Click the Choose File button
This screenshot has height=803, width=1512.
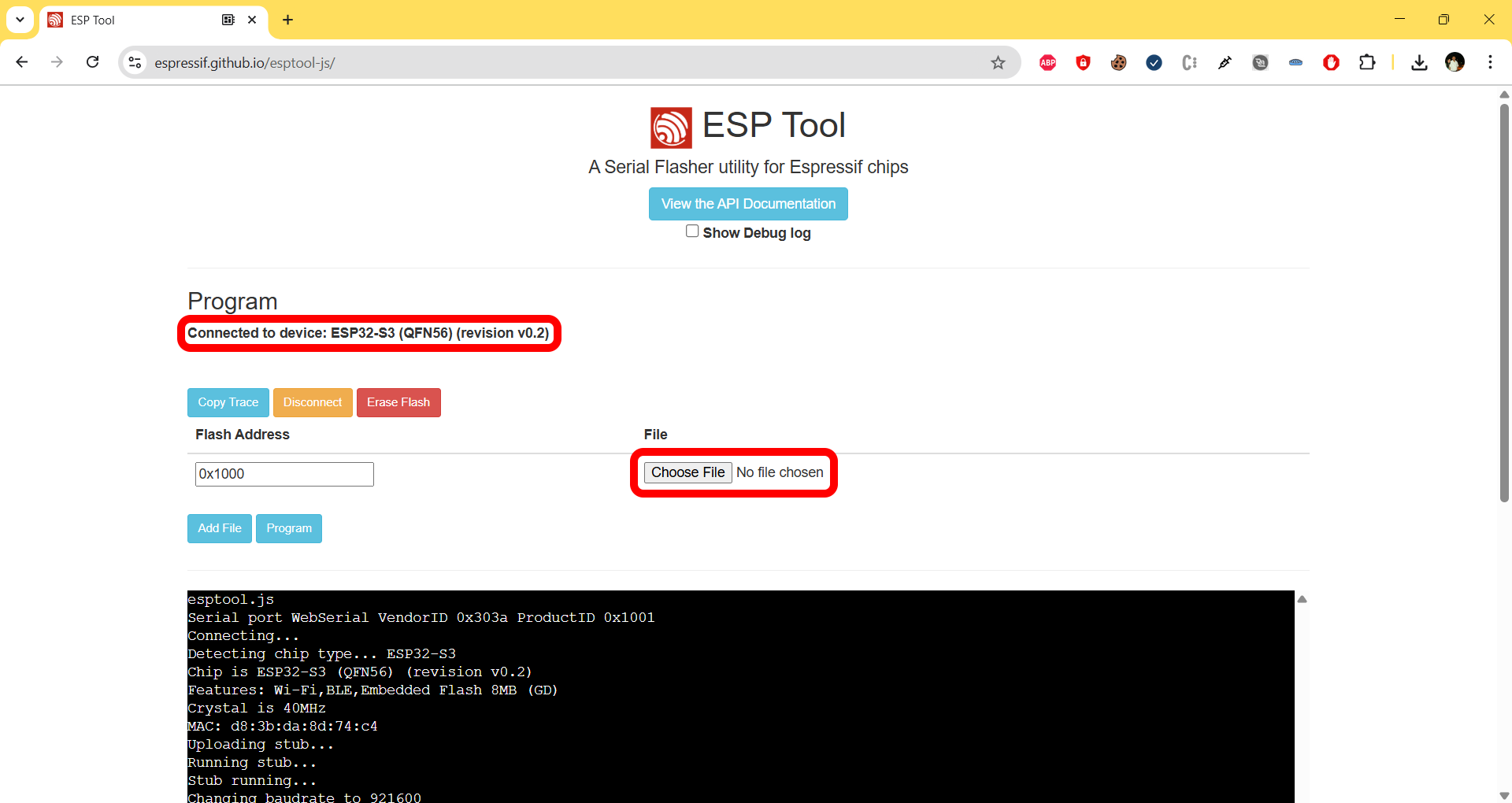(687, 472)
